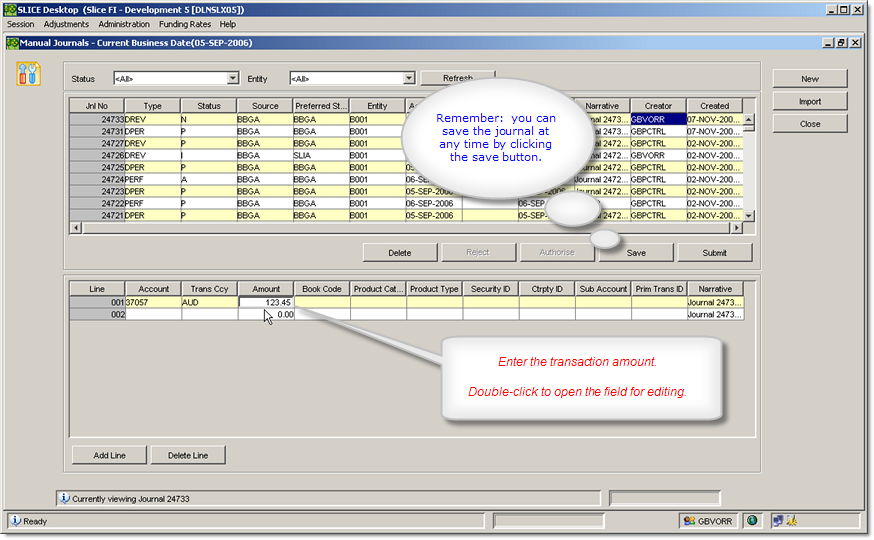Click the info icon beside 'Currently viewing Journal'
The image size is (874, 540).
pyautogui.click(x=64, y=498)
